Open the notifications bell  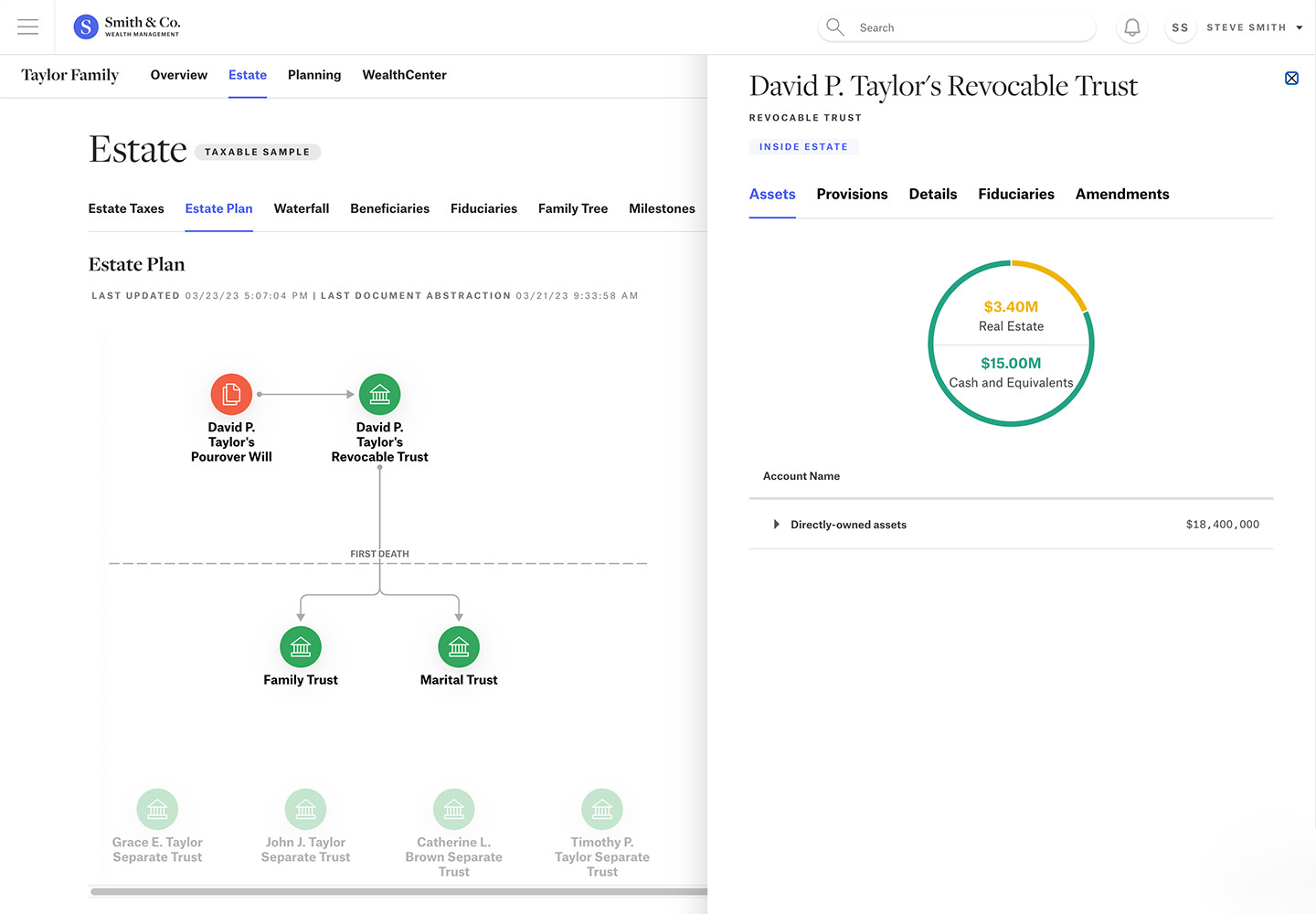pos(1131,27)
